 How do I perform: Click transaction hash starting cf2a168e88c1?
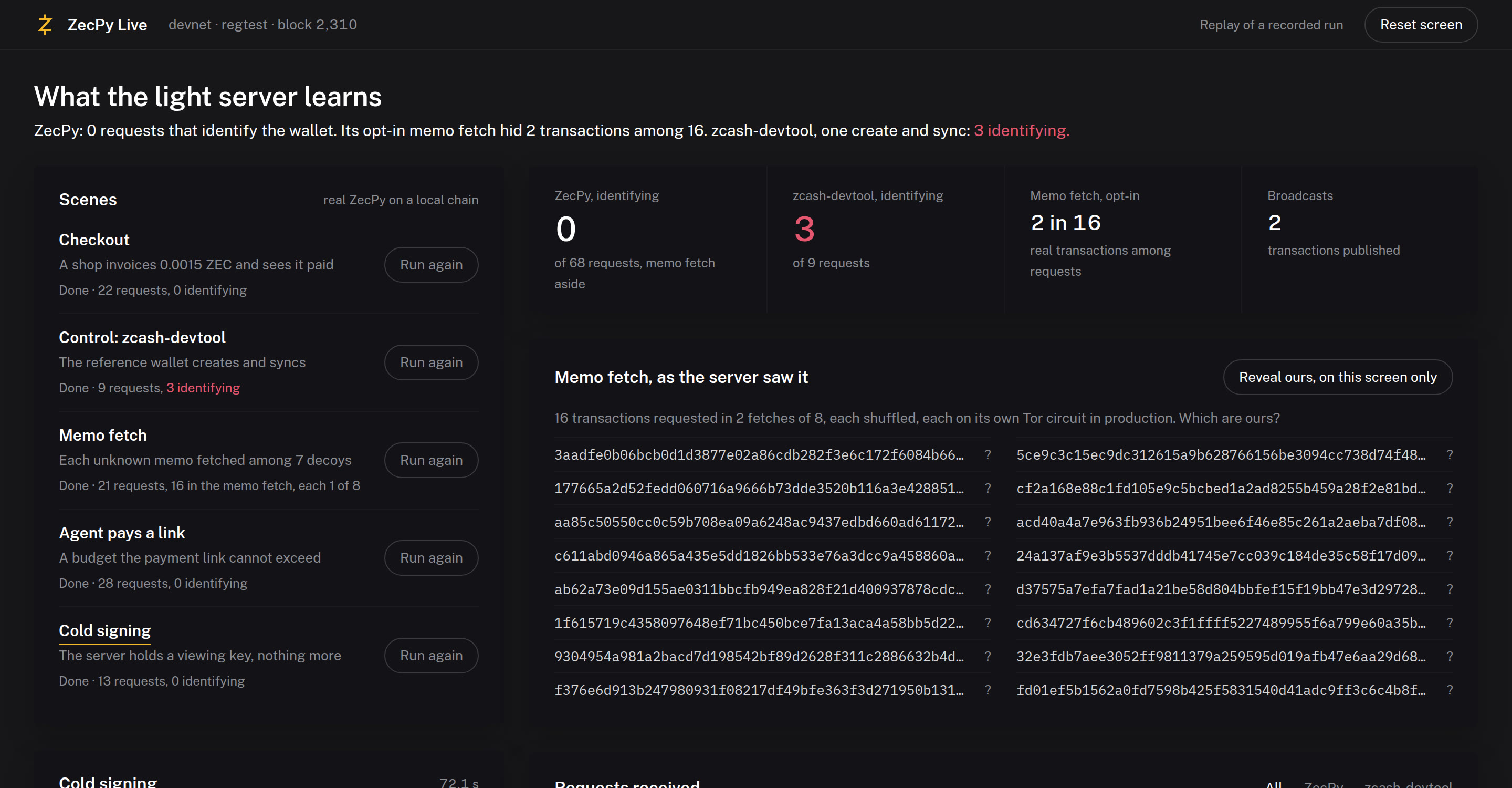coord(1221,488)
